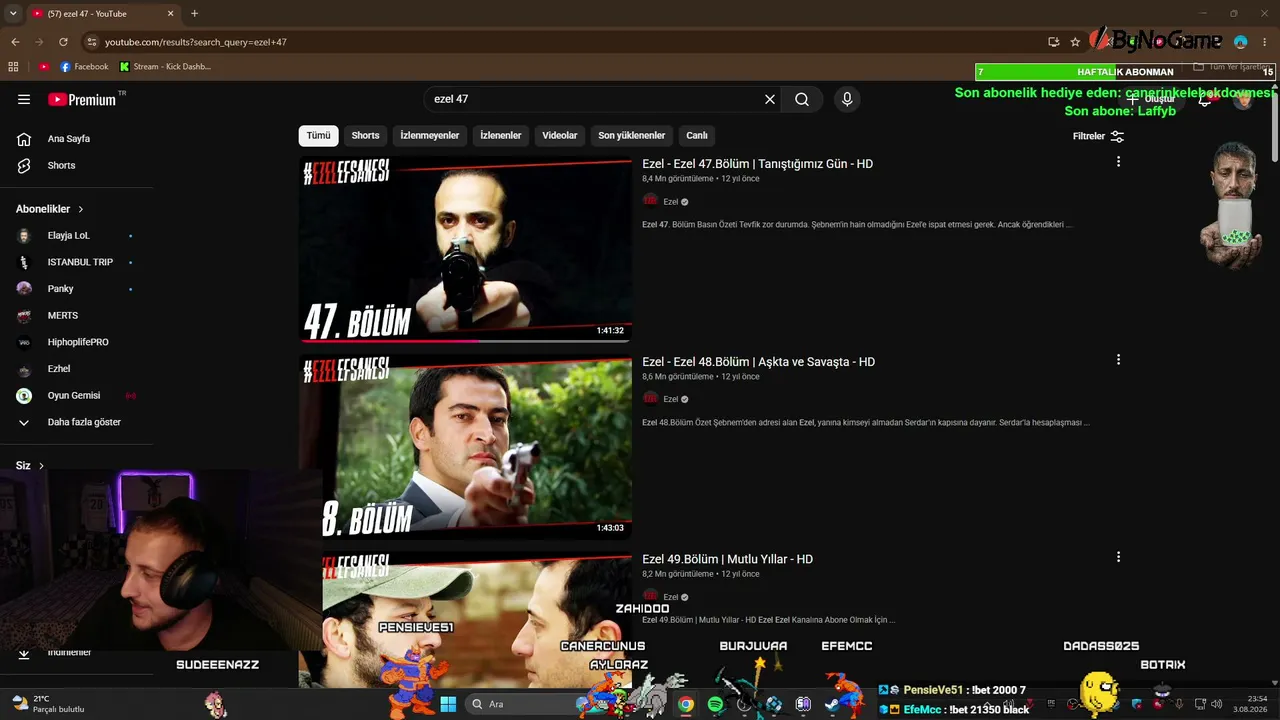This screenshot has width=1280, height=720.
Task: Select the Canlı filter chip
Action: [697, 136]
